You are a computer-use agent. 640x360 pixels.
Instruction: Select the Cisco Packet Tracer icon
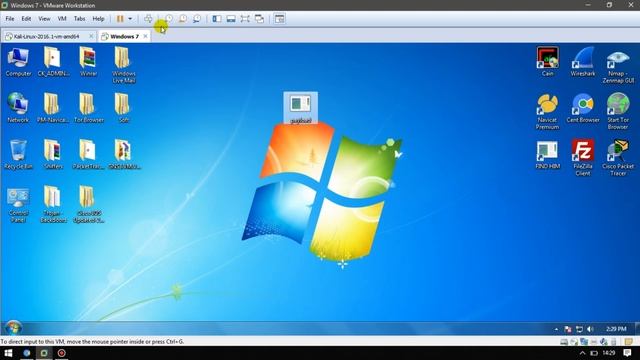point(618,158)
